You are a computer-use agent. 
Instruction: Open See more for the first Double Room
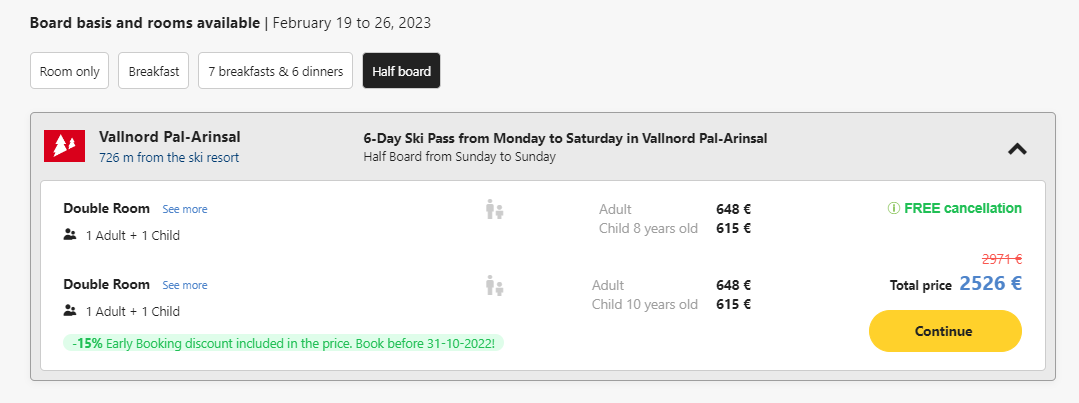184,209
